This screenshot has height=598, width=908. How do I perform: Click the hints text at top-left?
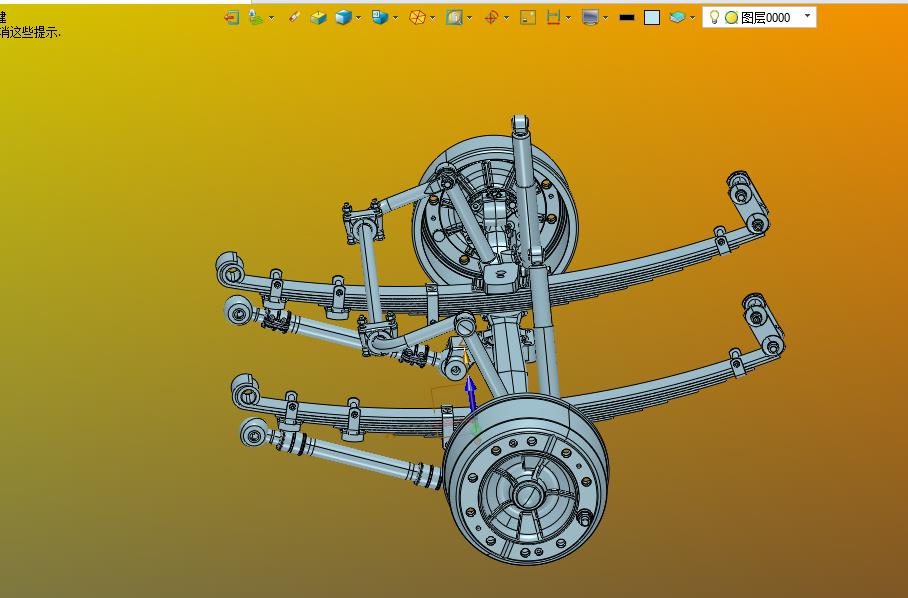30,32
